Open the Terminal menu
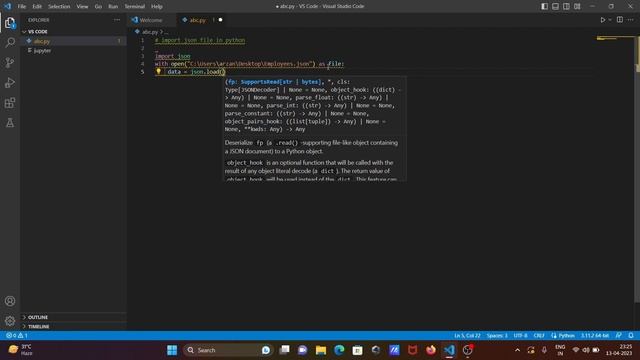640x360 pixels. pos(135,7)
